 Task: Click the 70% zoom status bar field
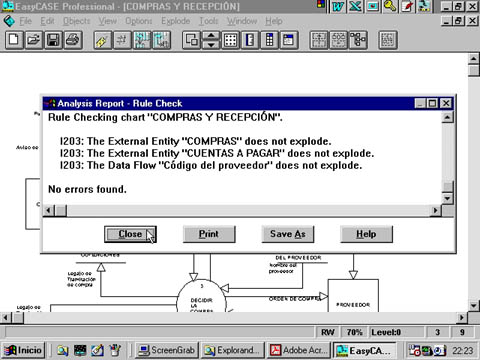[x=354, y=332]
